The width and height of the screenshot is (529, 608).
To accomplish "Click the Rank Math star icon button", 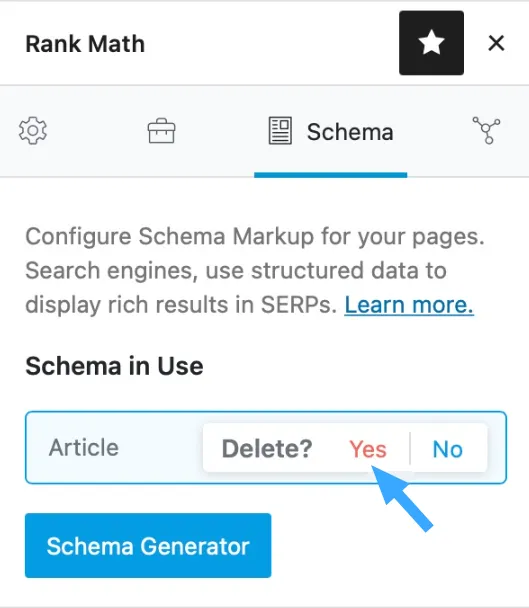I will (x=431, y=43).
